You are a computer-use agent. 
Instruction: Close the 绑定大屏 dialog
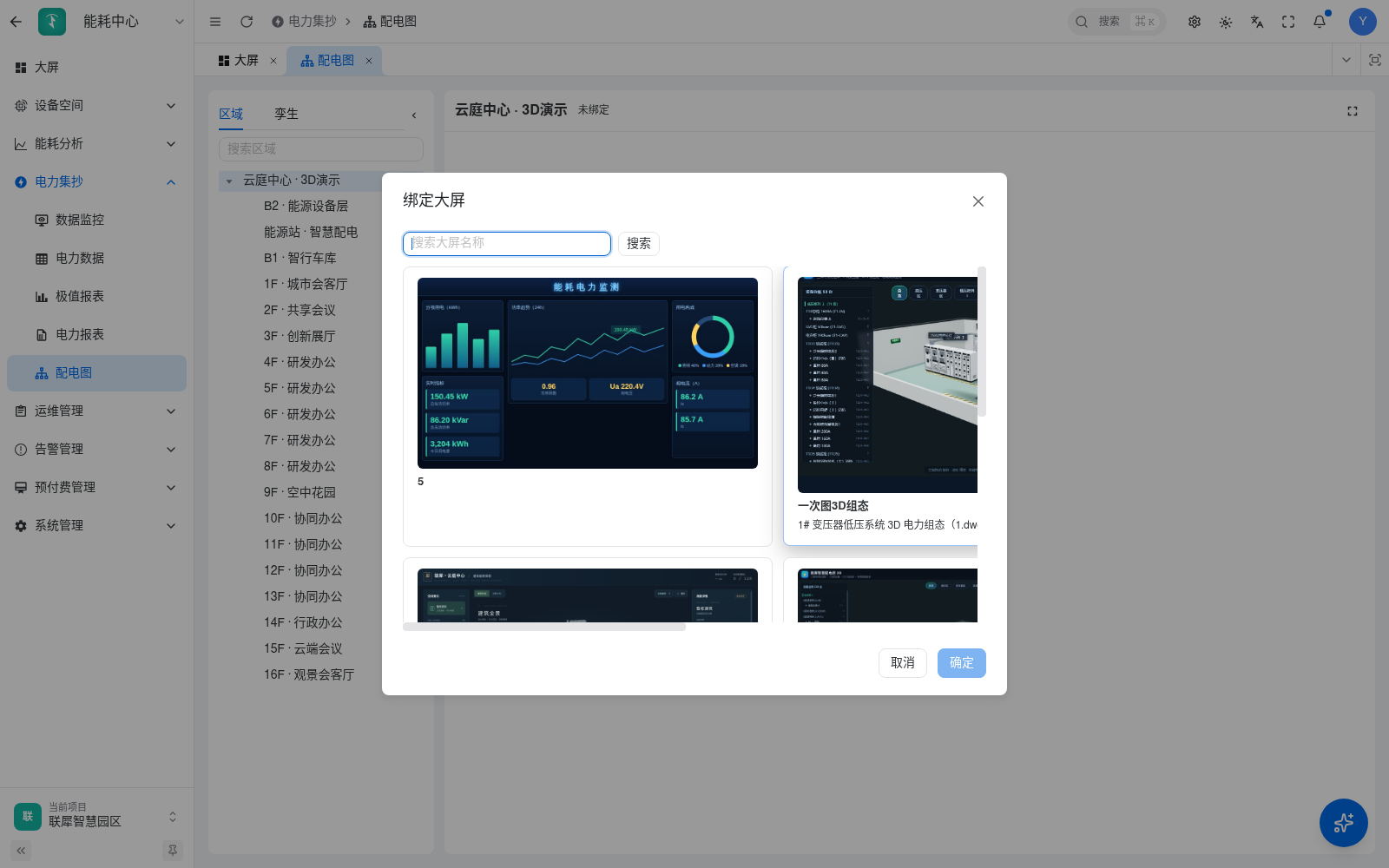pos(978,201)
